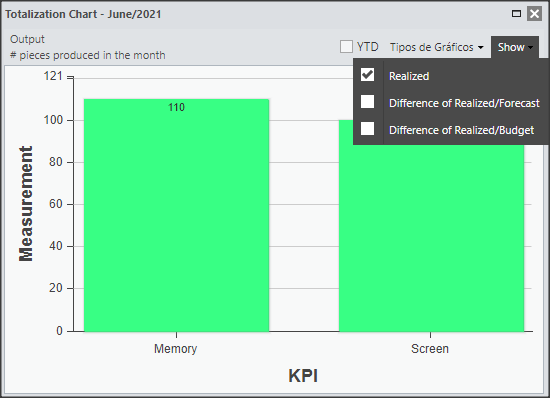Check Difference of Realized/Forecast box

coord(367,102)
